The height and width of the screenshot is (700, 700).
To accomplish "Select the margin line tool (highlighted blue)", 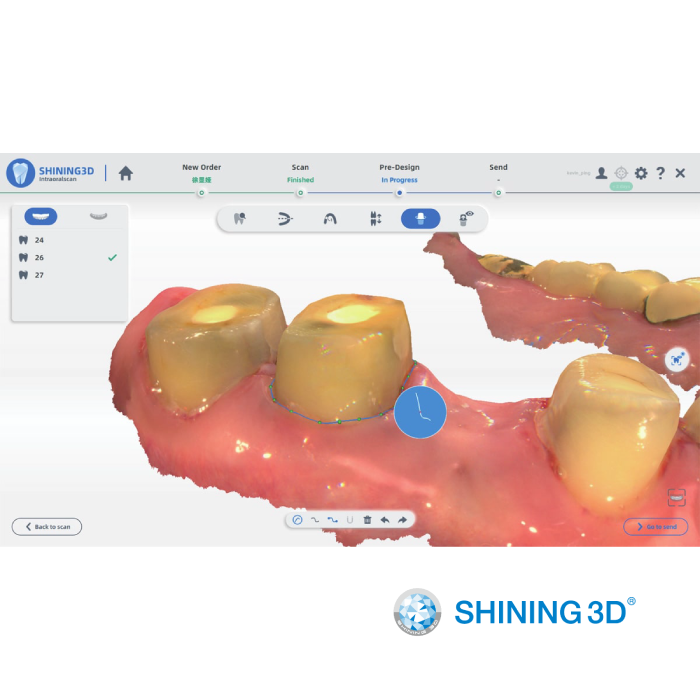I will coord(420,218).
